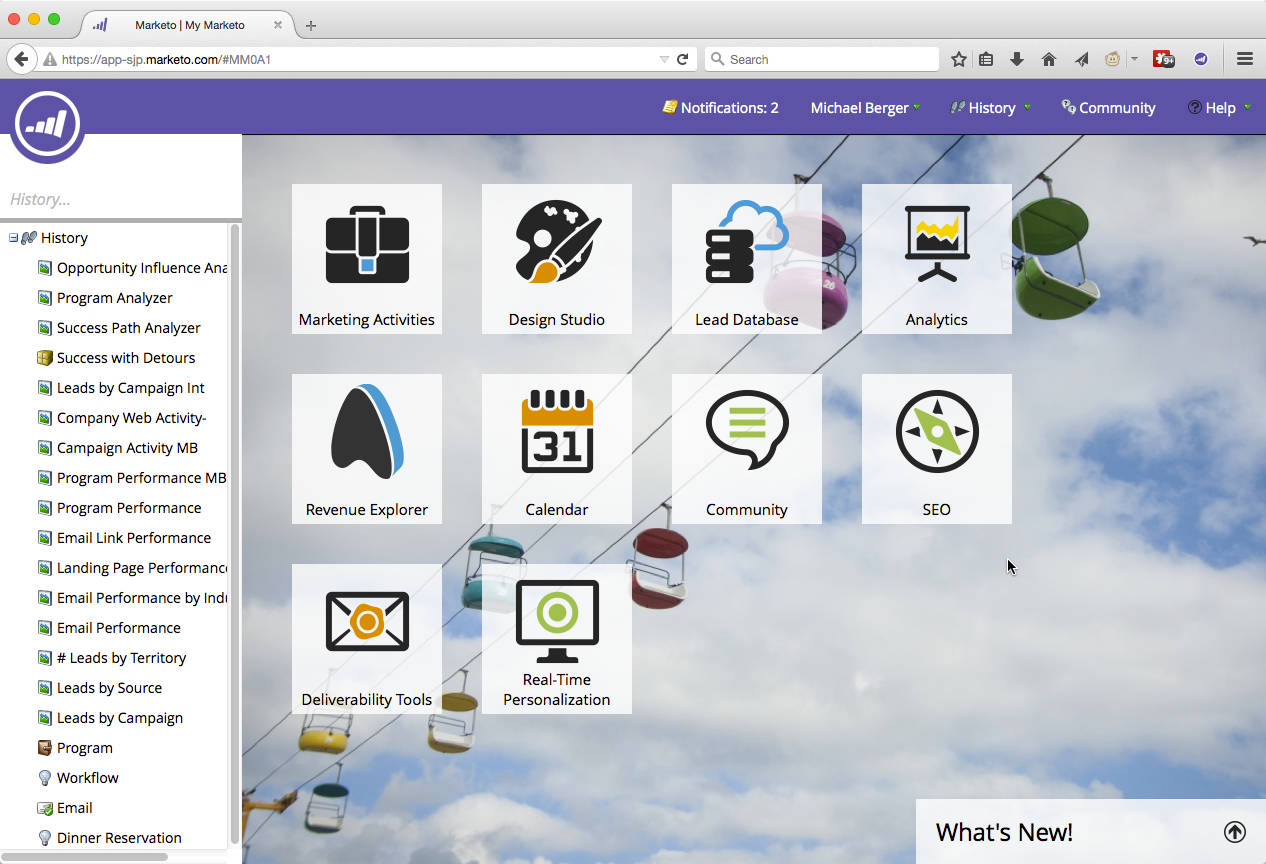1266x864 pixels.
Task: Open the Community tile
Action: [x=746, y=448]
